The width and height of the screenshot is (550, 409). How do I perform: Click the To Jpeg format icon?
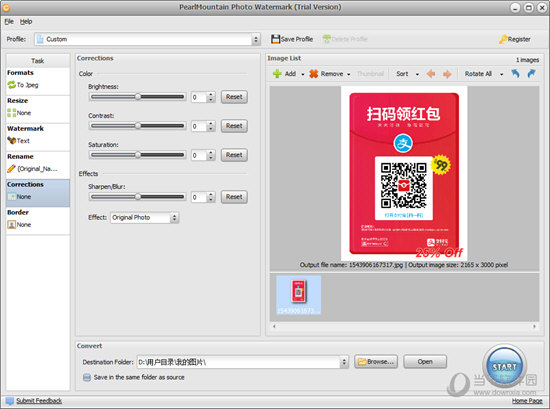point(12,85)
